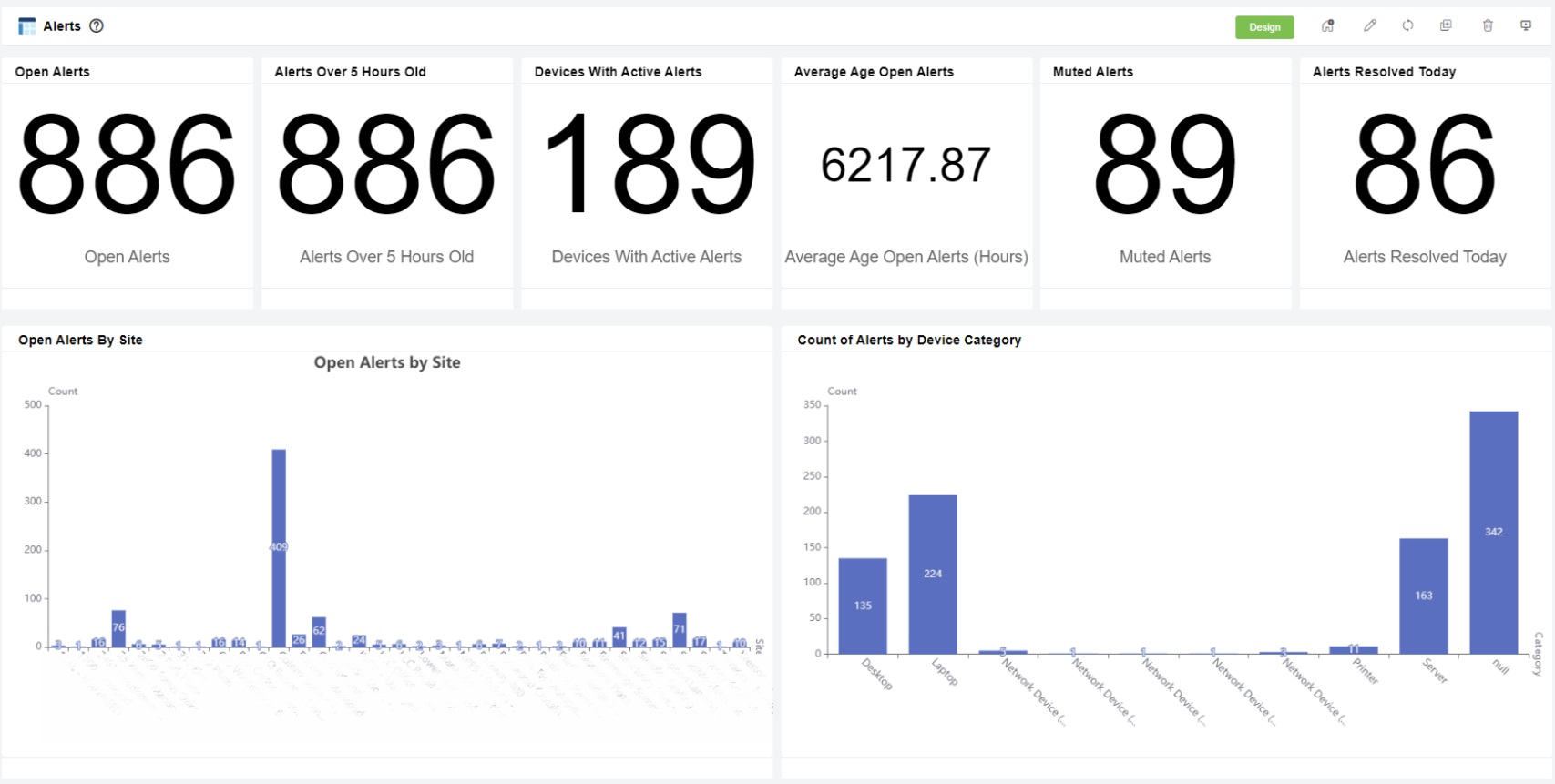Click the help question mark beside Alerts
This screenshot has width=1555, height=784.
[97, 26]
